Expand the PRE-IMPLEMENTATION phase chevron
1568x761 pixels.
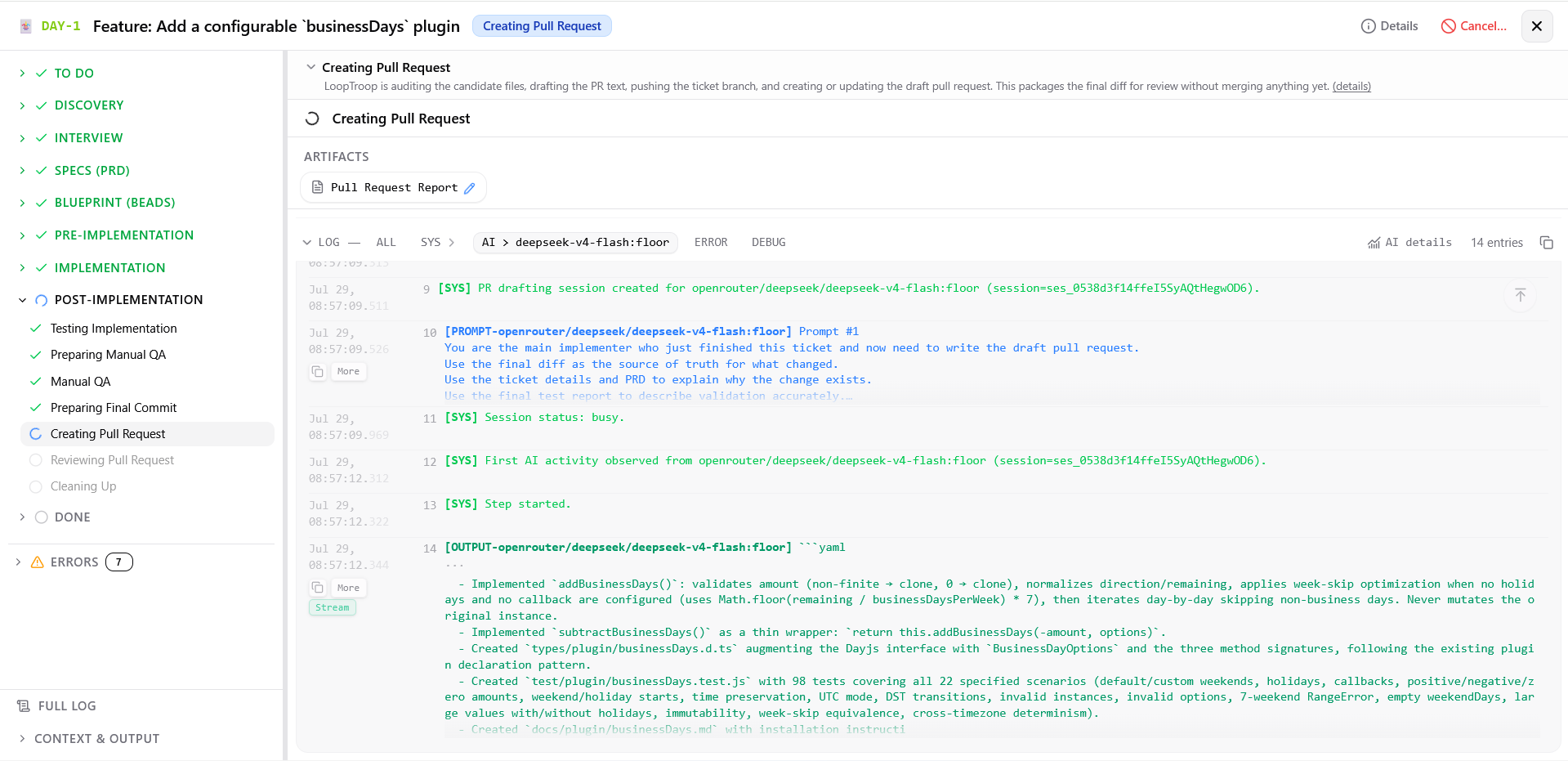pyautogui.click(x=22, y=235)
